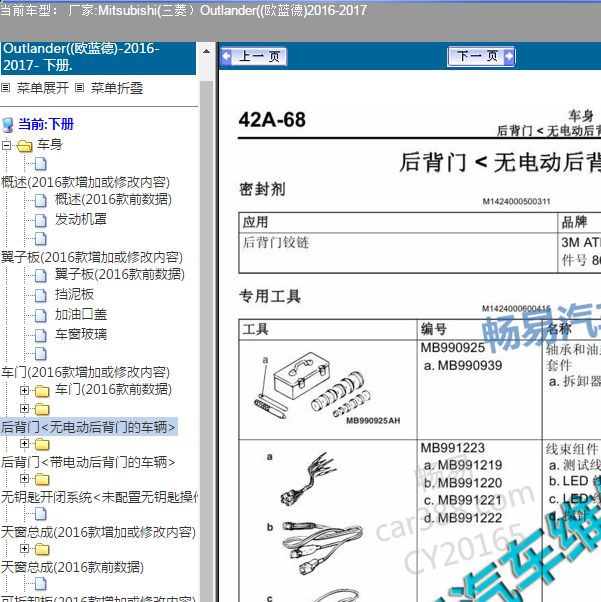The width and height of the screenshot is (601, 602).
Task: Click page icon beside 概述(2016款前数据)
Action: click(x=41, y=200)
